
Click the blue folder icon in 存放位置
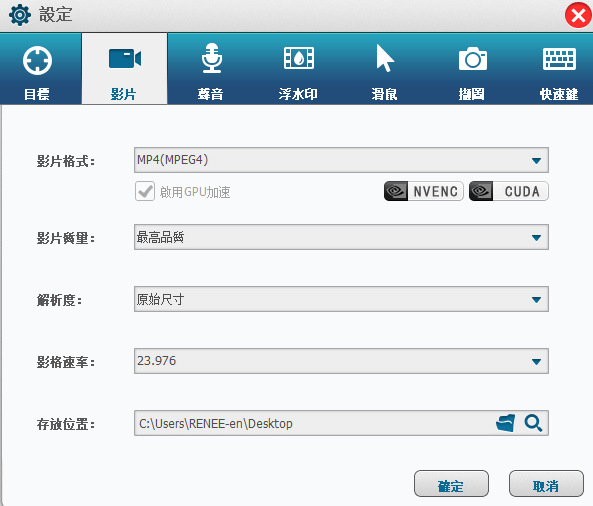[x=506, y=423]
